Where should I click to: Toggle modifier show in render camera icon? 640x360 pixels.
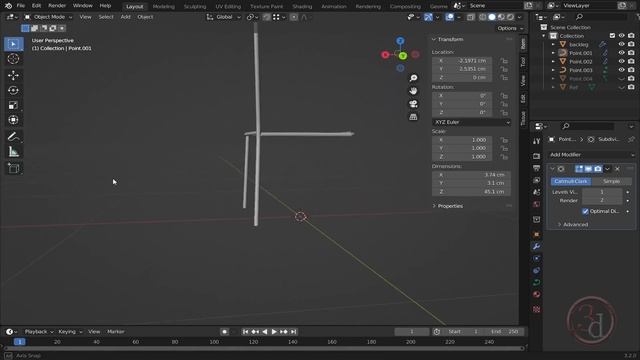pos(598,169)
